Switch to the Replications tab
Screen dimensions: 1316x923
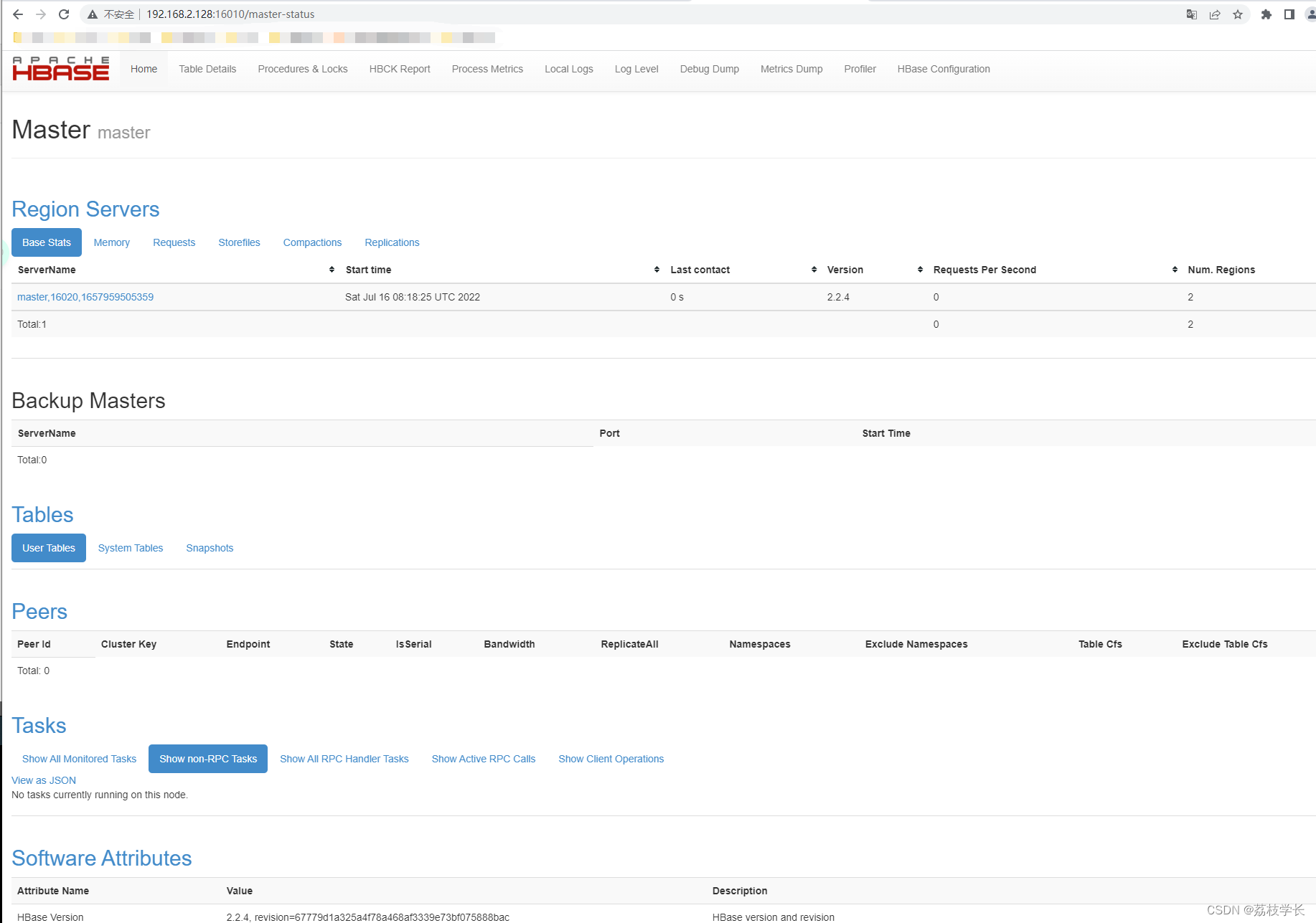pos(392,242)
